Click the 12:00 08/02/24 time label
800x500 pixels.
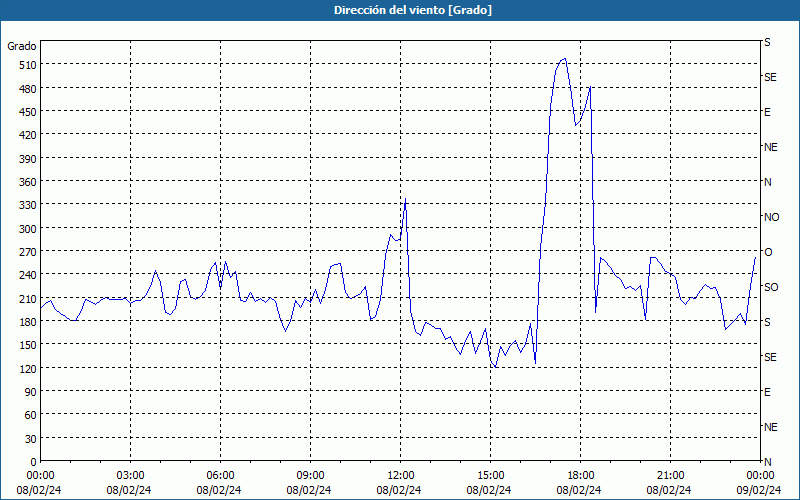399,483
